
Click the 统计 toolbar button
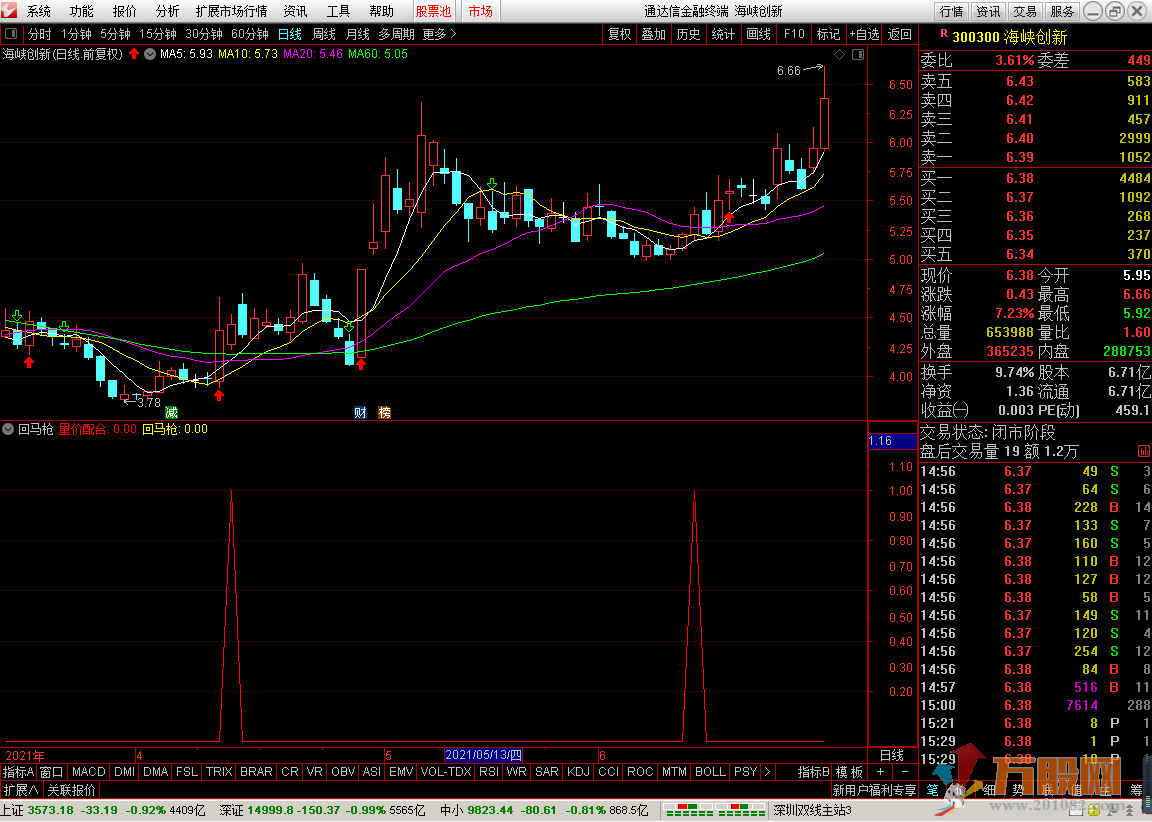pos(723,34)
